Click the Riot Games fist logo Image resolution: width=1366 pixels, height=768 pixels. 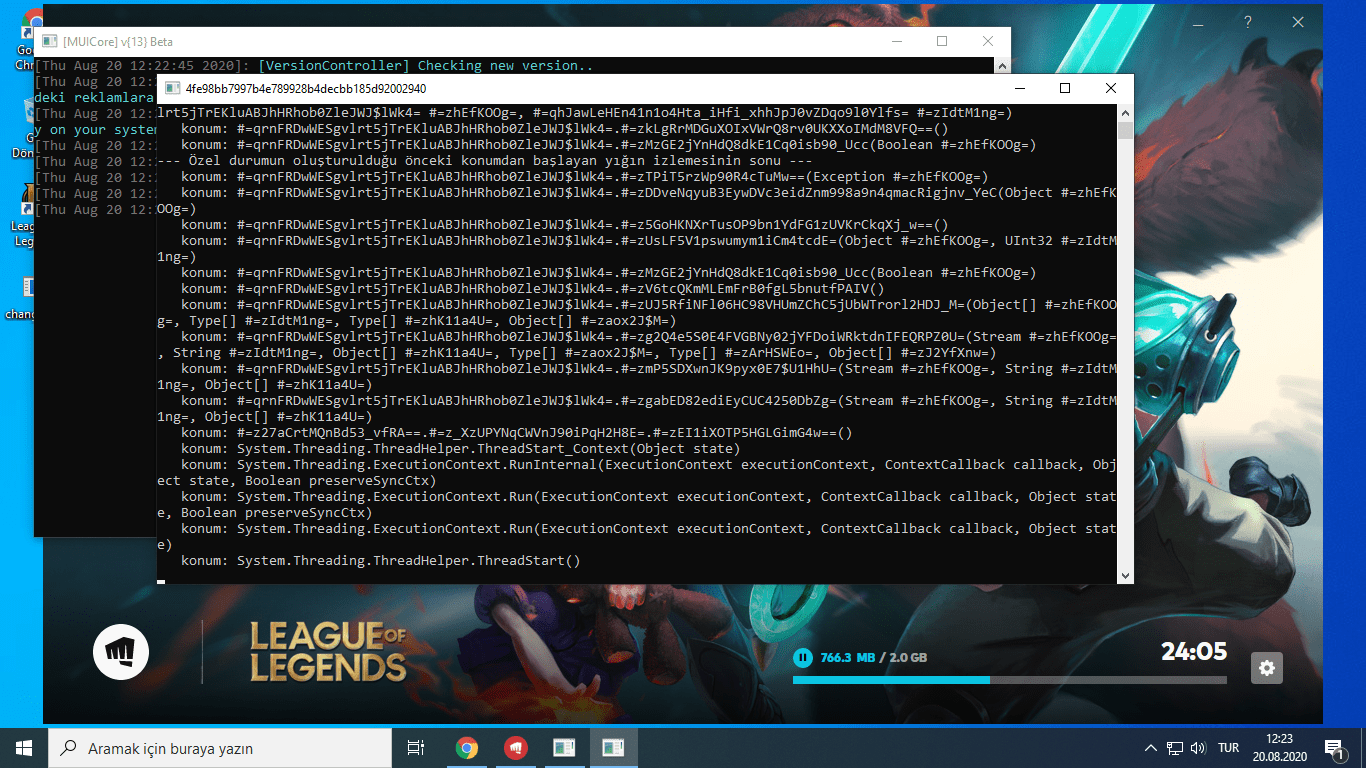click(x=121, y=654)
